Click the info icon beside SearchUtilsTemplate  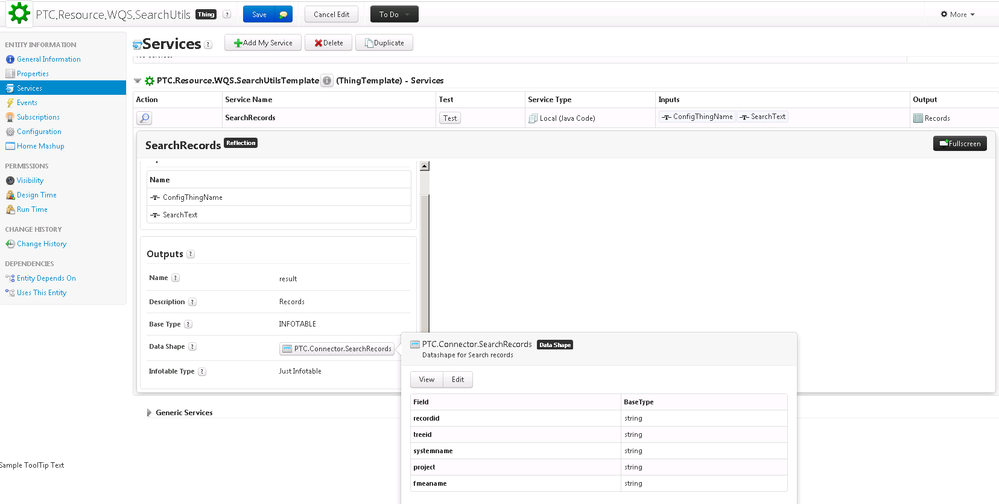coord(327,81)
